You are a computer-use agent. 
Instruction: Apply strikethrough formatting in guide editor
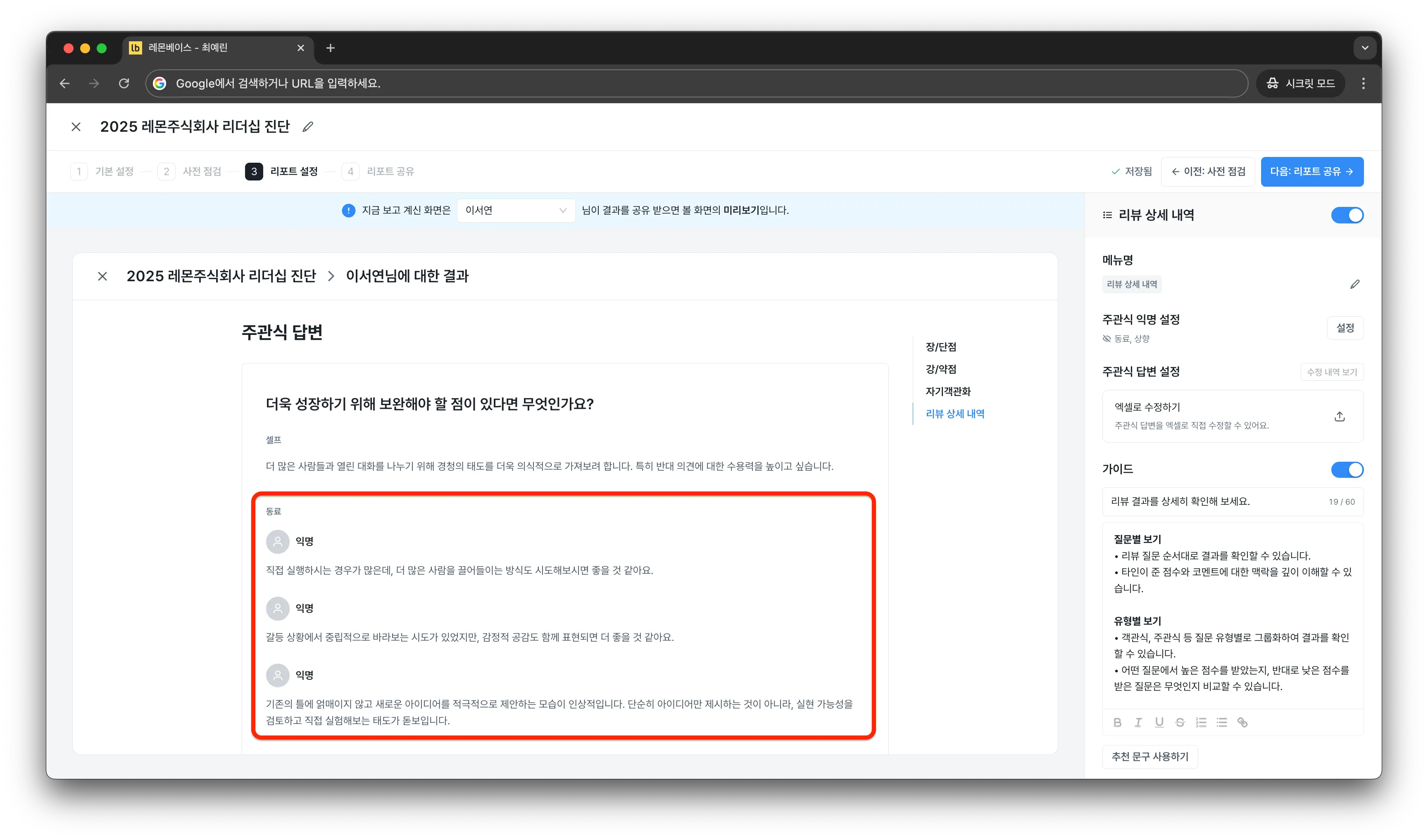coord(1180,722)
